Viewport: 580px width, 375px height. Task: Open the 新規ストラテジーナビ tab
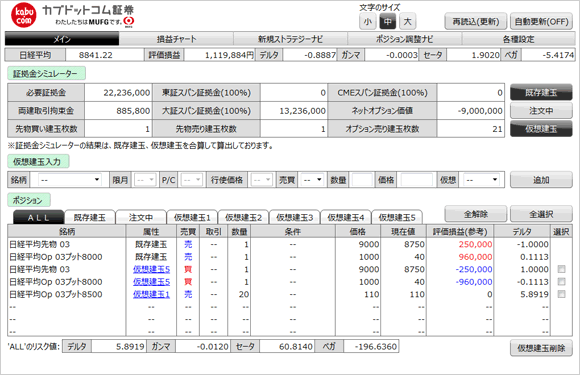pos(290,39)
